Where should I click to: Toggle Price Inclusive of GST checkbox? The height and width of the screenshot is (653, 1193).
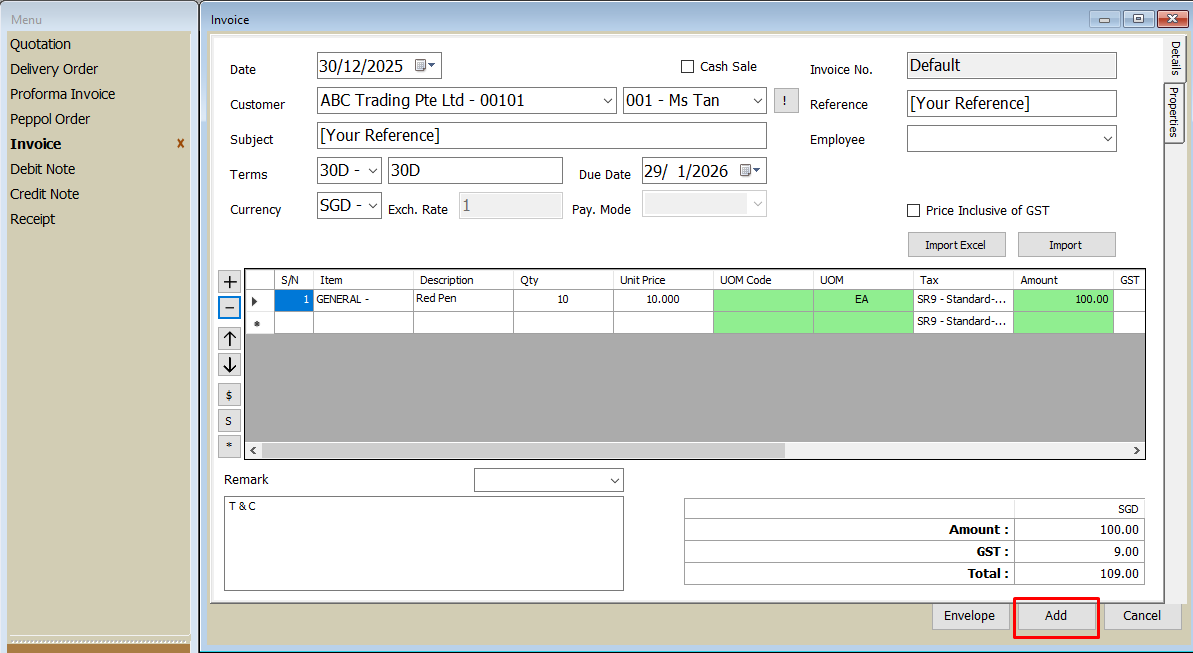(x=913, y=211)
